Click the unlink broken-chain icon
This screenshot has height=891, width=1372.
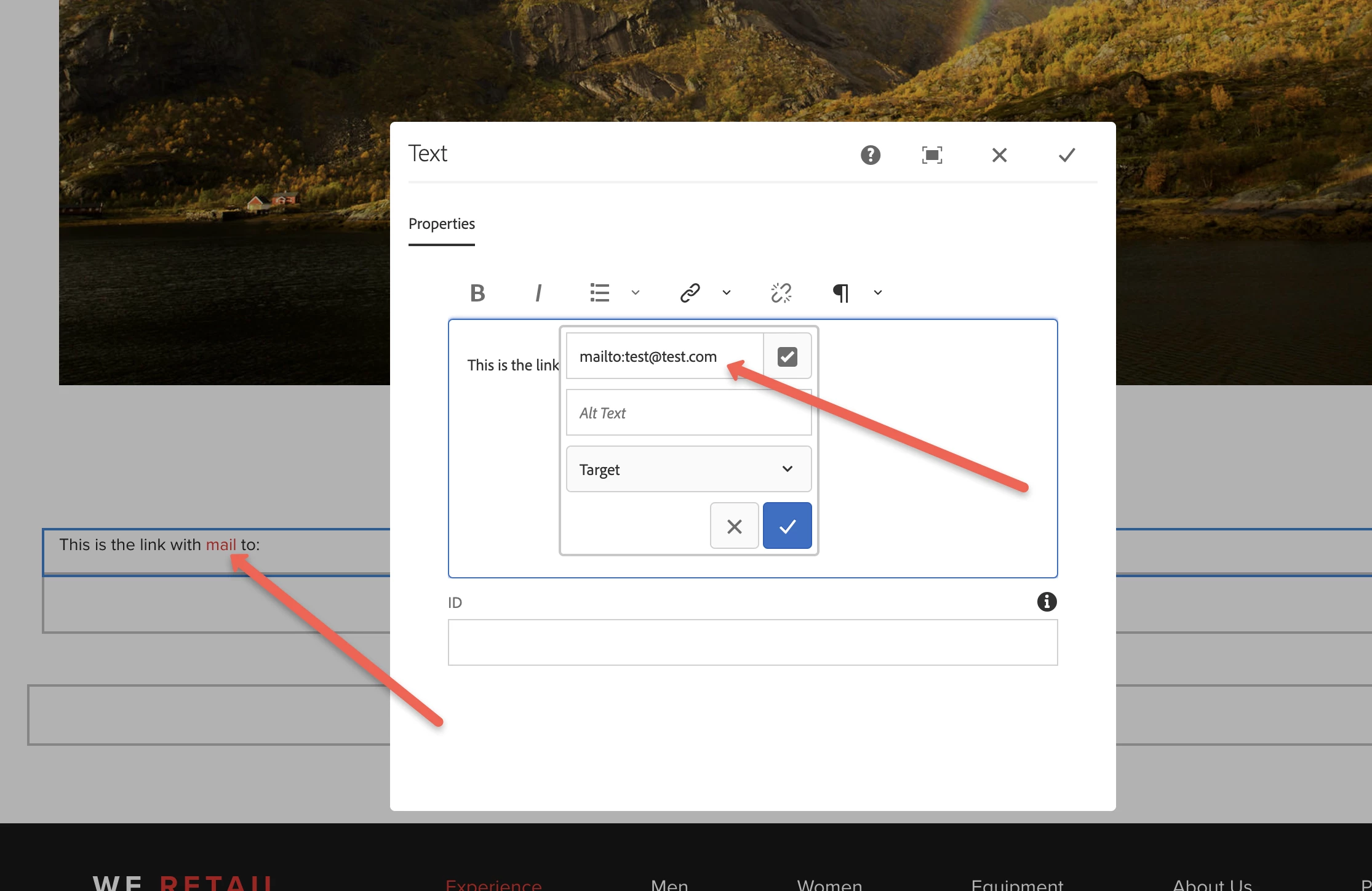[x=781, y=293]
